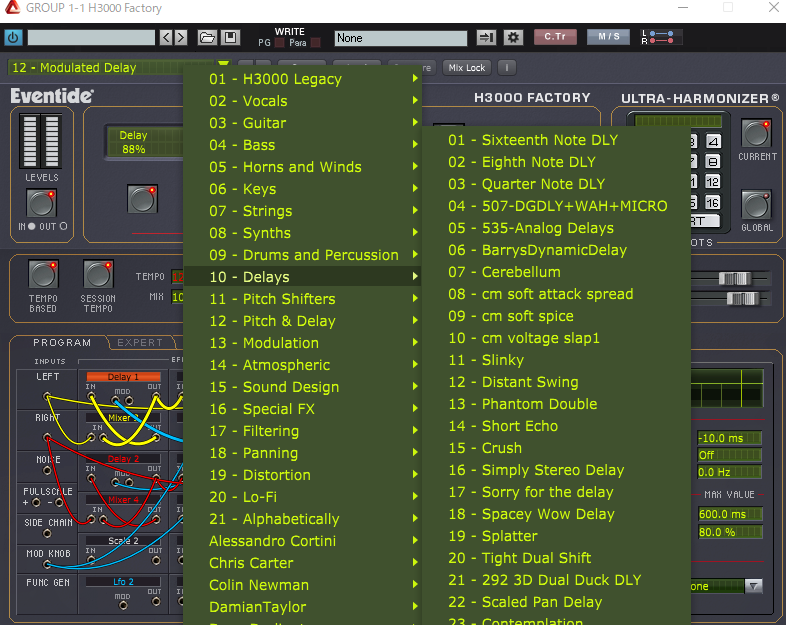Click the empty preset name field in the toolbar
786x625 pixels.
point(91,38)
